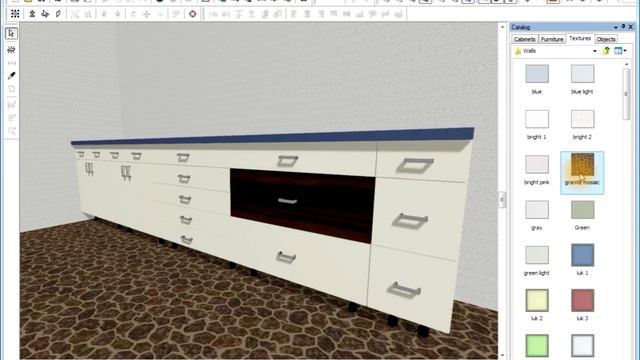Pick the bright 1 texture
Image resolution: width=640 pixels, height=360 pixels.
click(537, 119)
